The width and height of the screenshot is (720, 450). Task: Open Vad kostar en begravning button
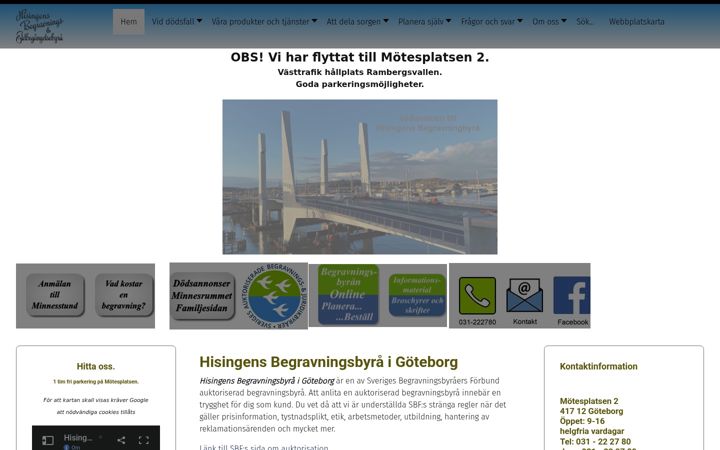pos(124,295)
